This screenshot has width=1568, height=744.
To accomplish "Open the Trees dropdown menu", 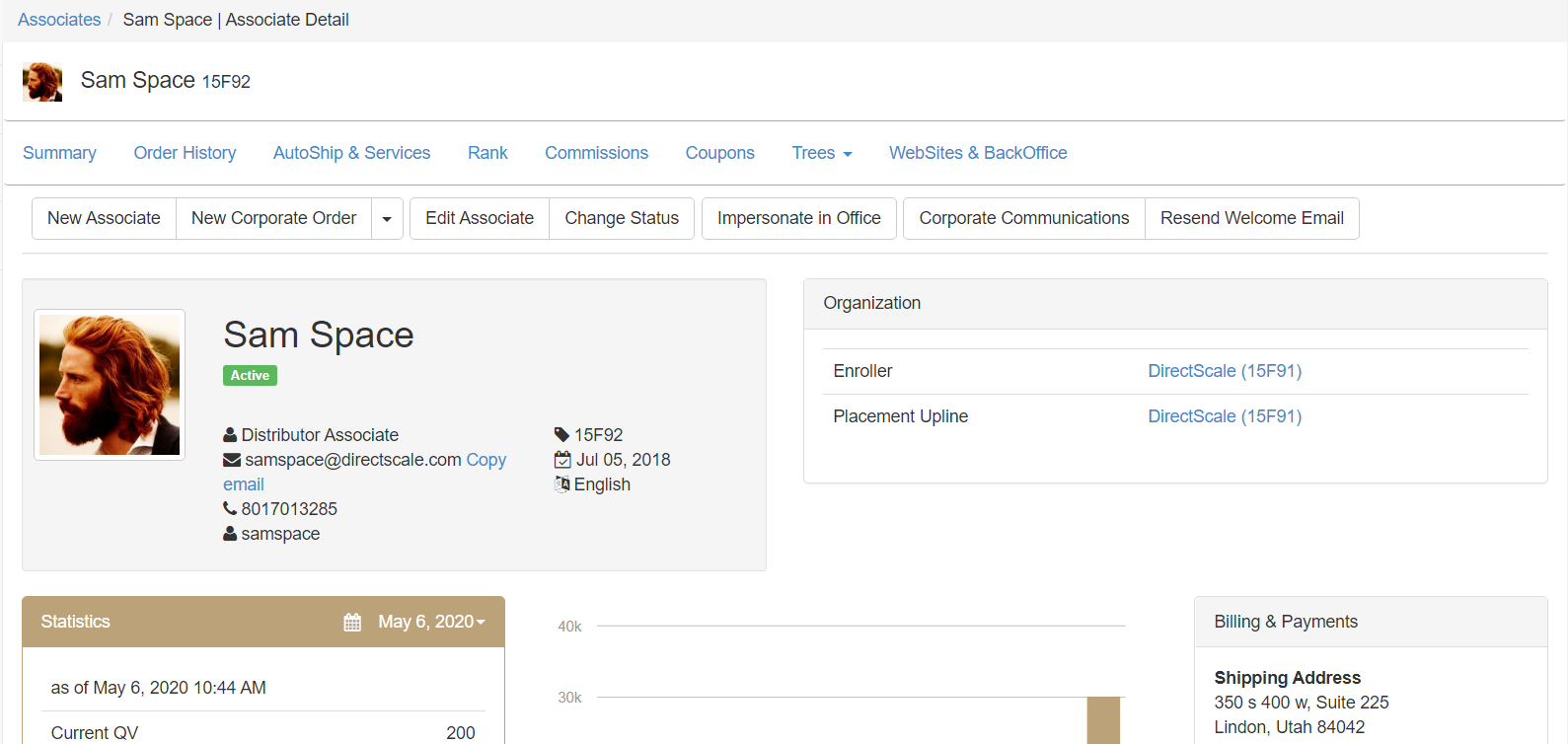I will (821, 153).
